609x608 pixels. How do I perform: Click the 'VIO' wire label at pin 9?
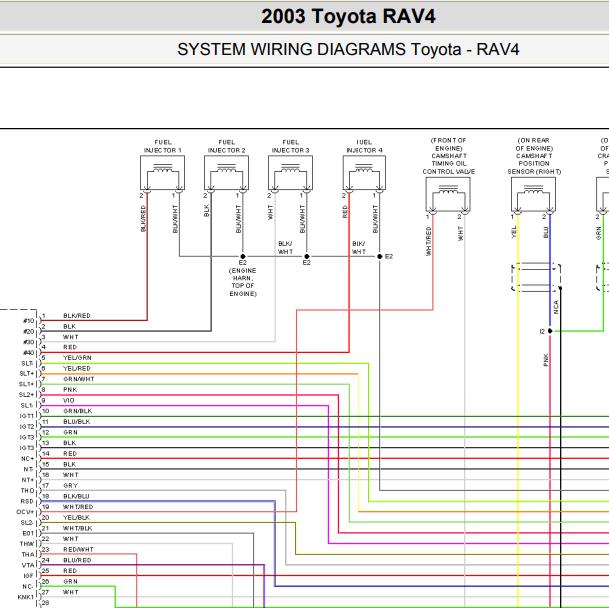click(x=68, y=401)
